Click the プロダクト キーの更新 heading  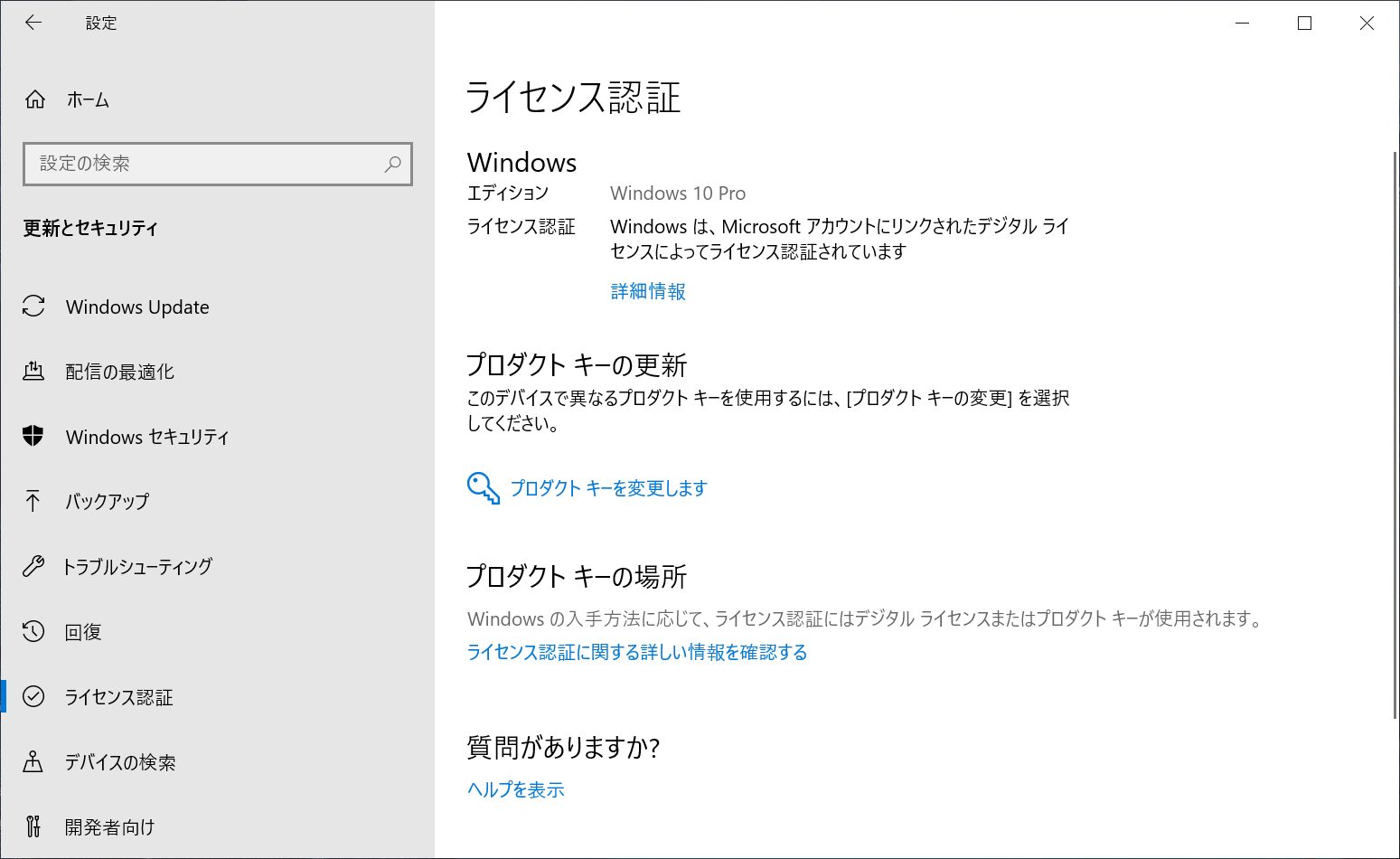point(577,364)
